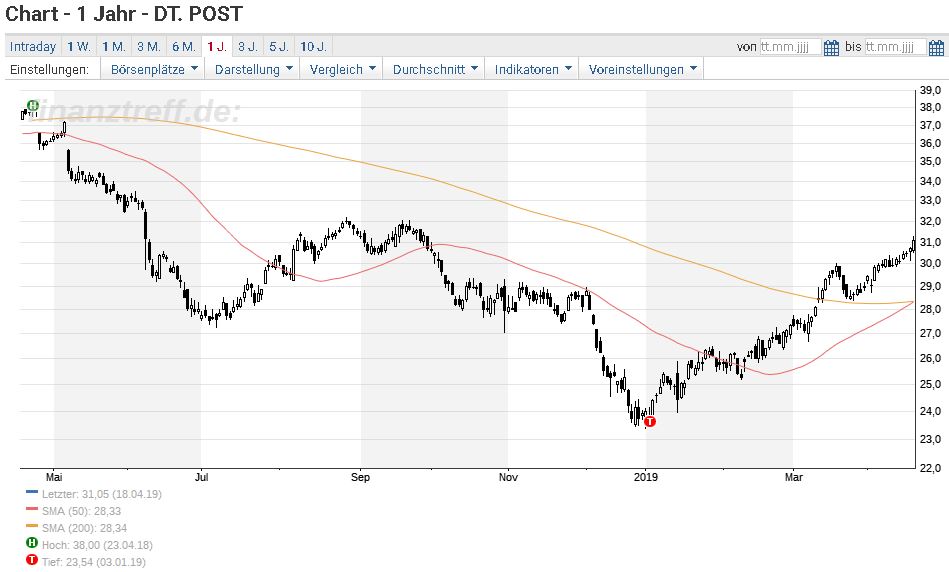Click the red T legend icon
This screenshot has height=572, width=949.
click(32, 560)
